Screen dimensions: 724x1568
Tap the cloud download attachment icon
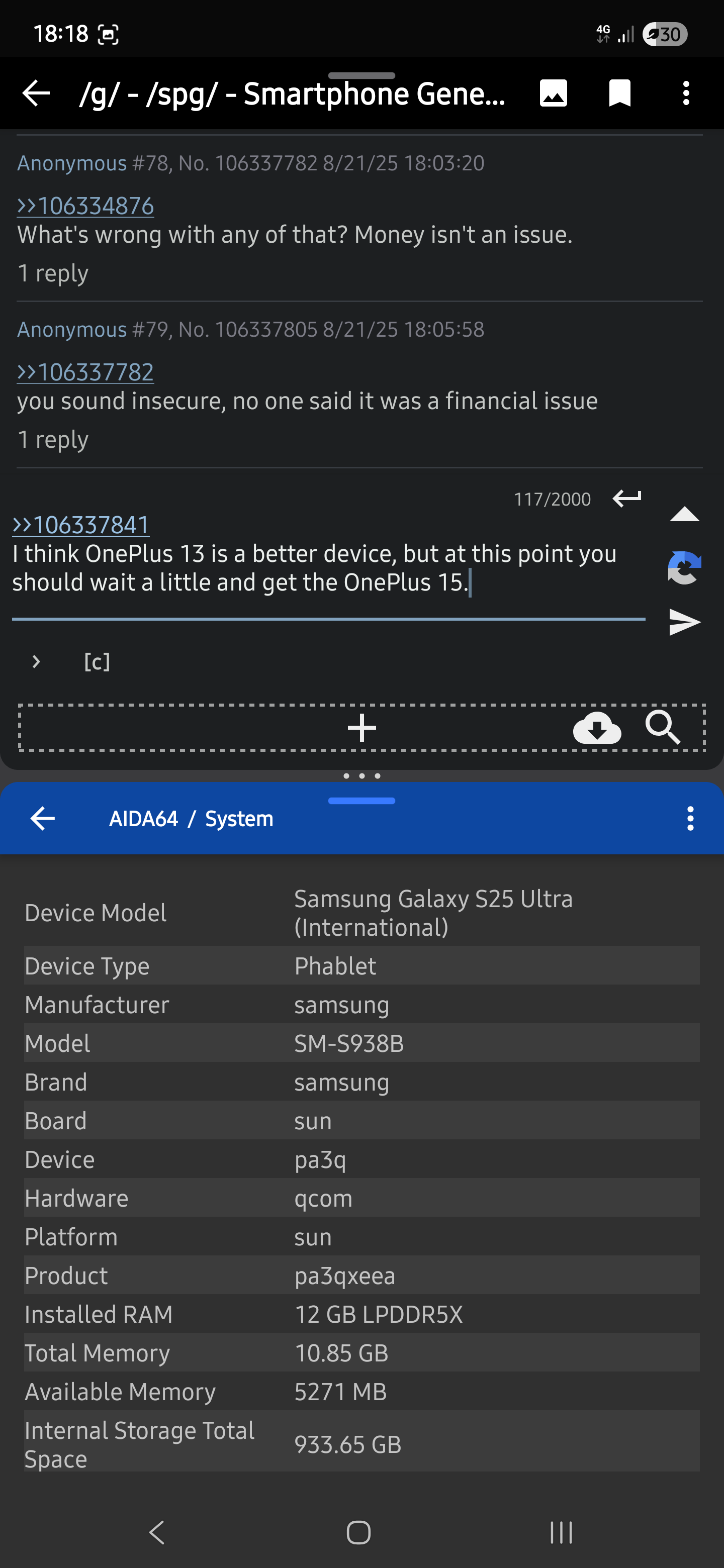[x=597, y=727]
